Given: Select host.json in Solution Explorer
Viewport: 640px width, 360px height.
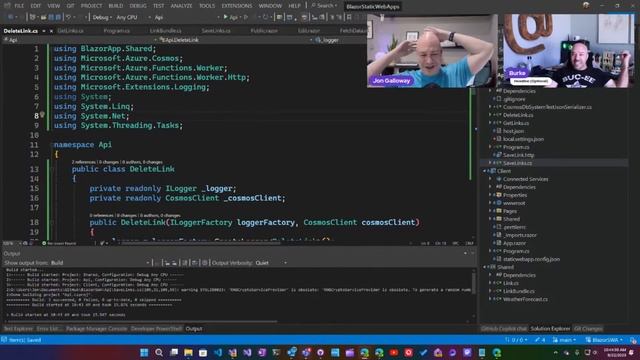Looking at the screenshot, I should click(x=513, y=131).
